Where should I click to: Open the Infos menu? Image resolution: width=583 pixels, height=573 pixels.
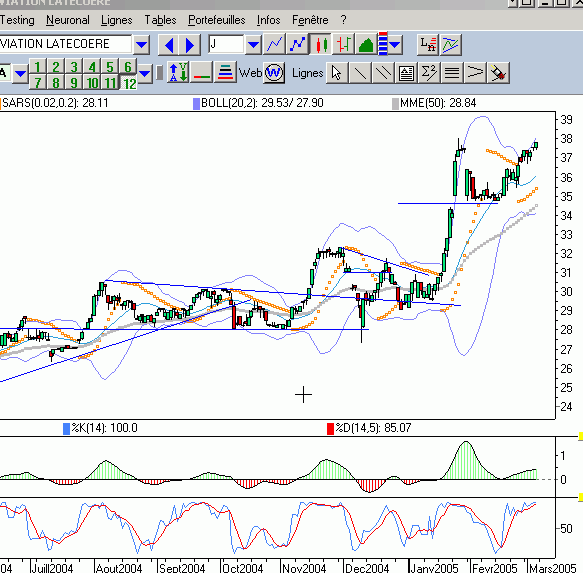(268, 20)
